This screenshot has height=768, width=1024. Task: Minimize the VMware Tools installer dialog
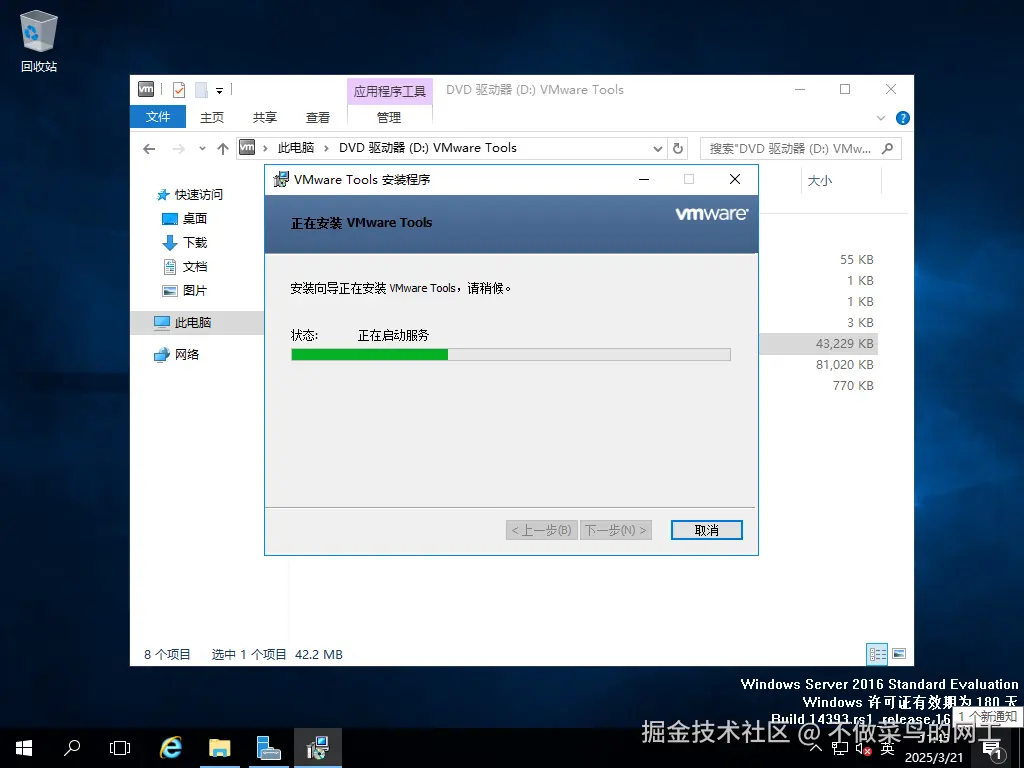(644, 179)
